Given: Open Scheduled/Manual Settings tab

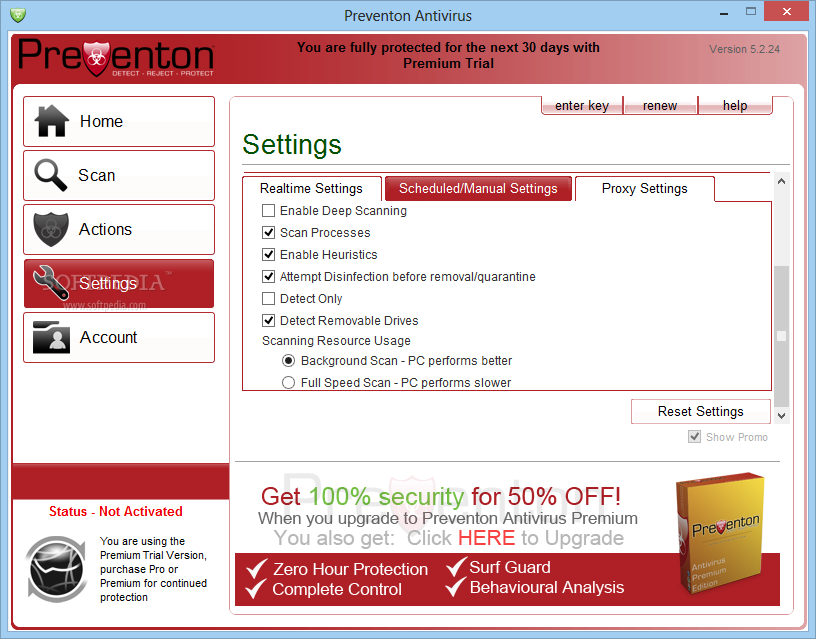Looking at the screenshot, I should coord(478,188).
